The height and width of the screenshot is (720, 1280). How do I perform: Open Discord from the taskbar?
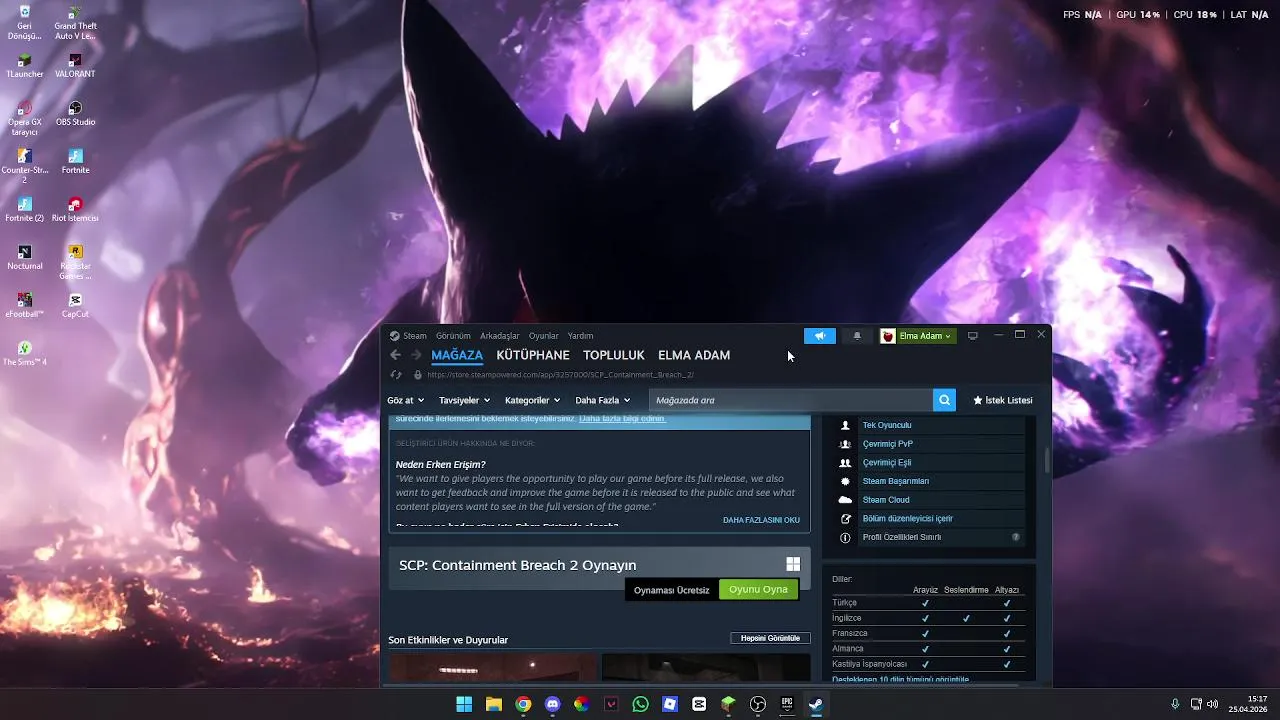tap(552, 704)
